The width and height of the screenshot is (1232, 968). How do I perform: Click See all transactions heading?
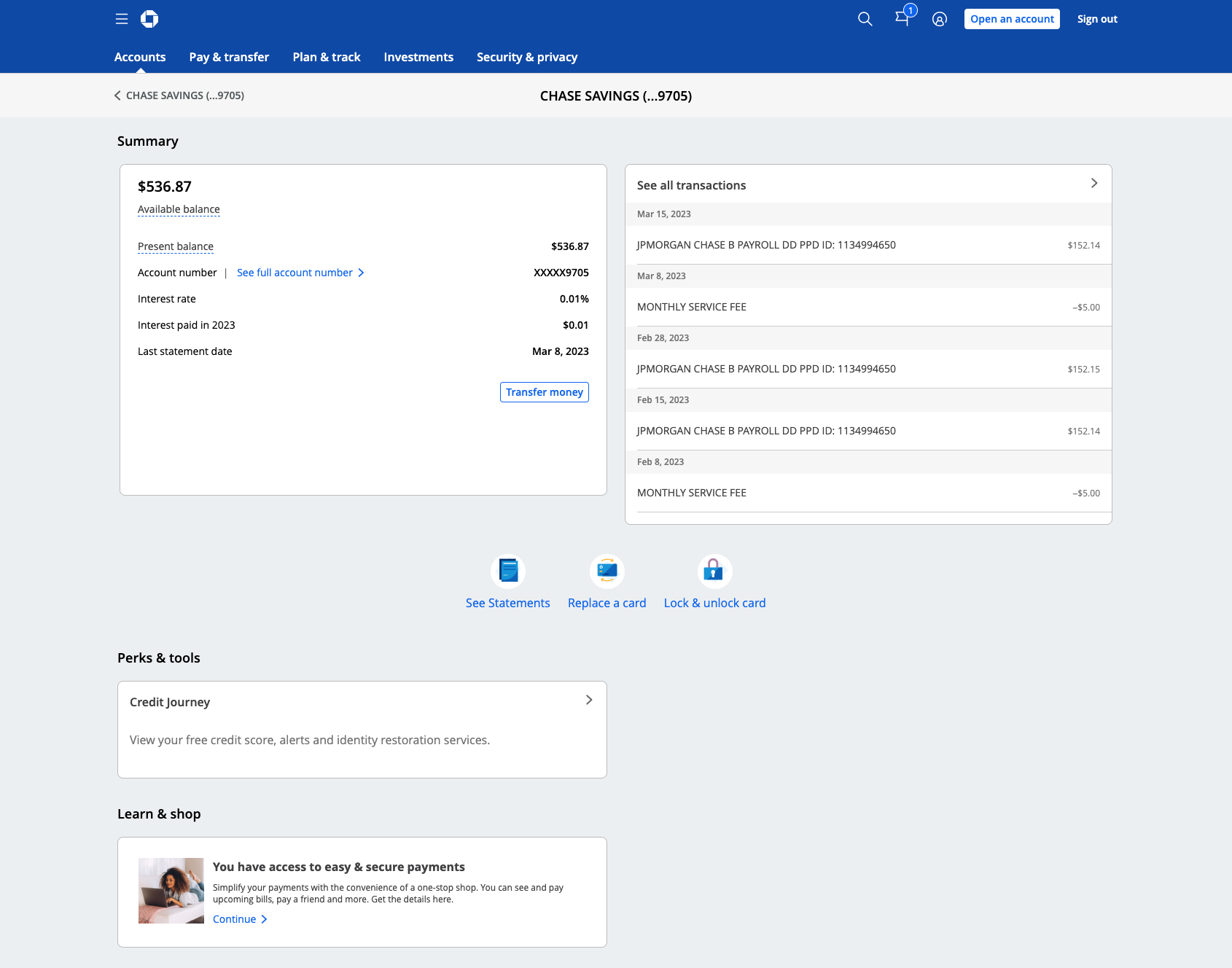click(691, 185)
